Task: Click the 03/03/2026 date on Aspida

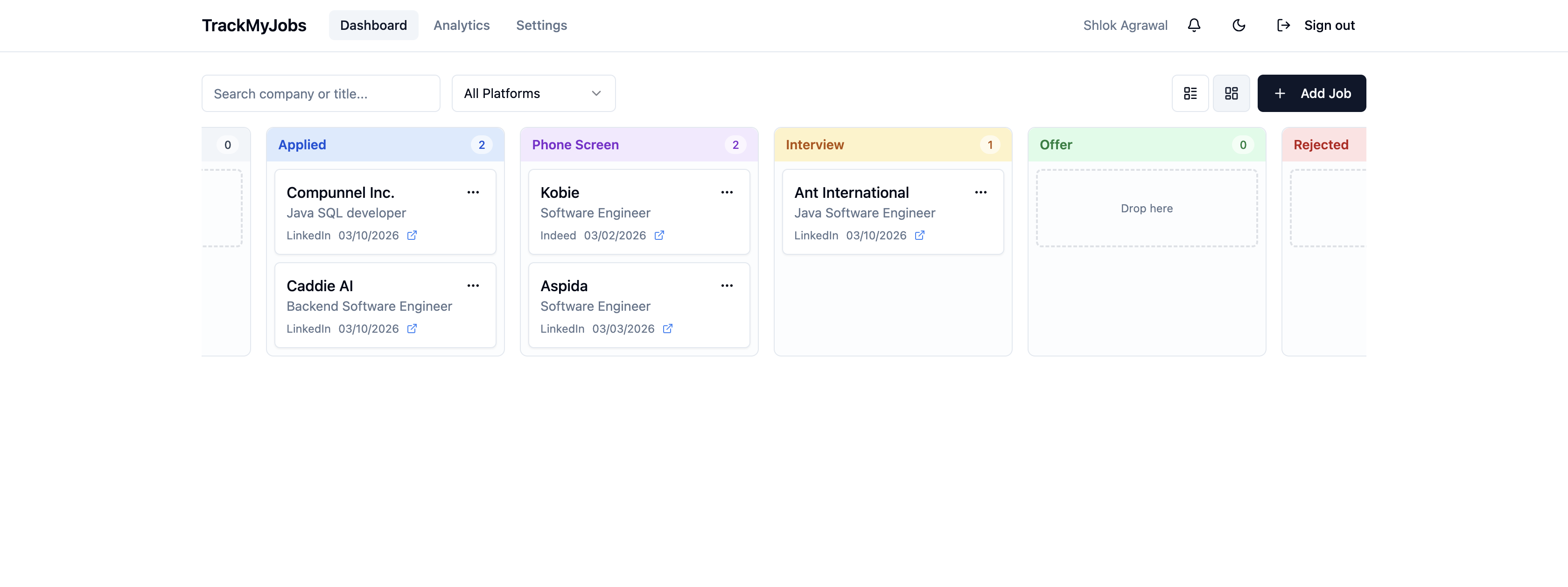Action: click(623, 329)
